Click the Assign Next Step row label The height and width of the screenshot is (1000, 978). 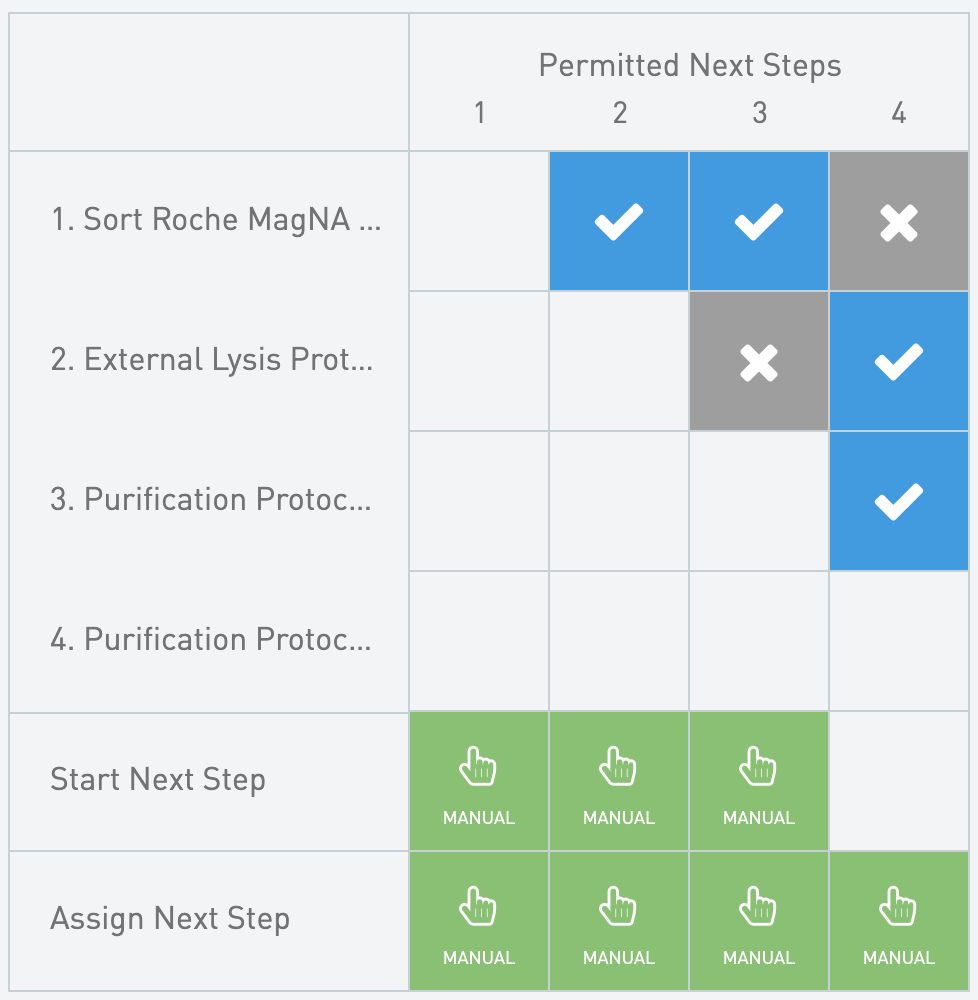click(170, 920)
